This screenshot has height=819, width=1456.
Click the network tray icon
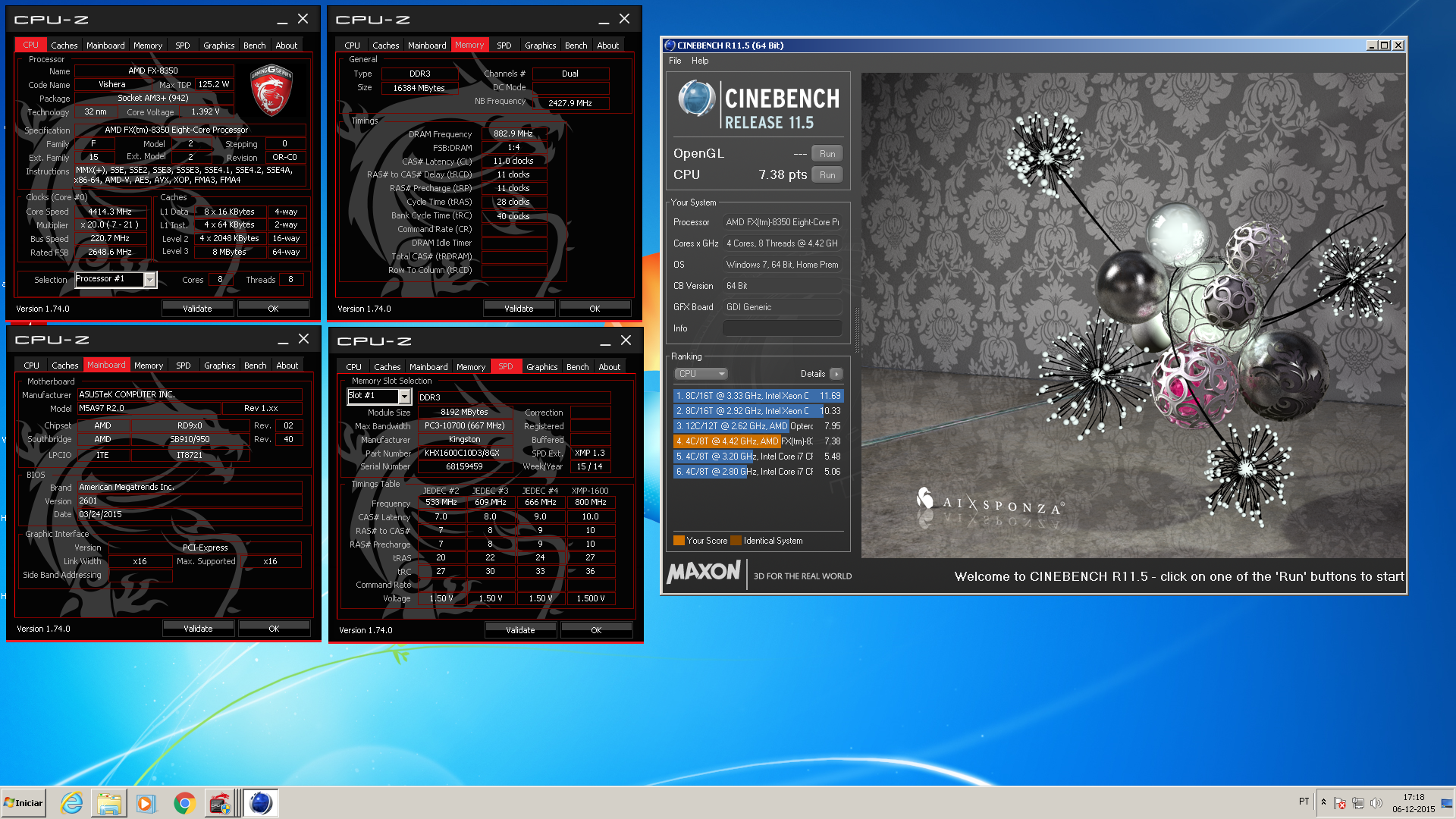[1358, 803]
